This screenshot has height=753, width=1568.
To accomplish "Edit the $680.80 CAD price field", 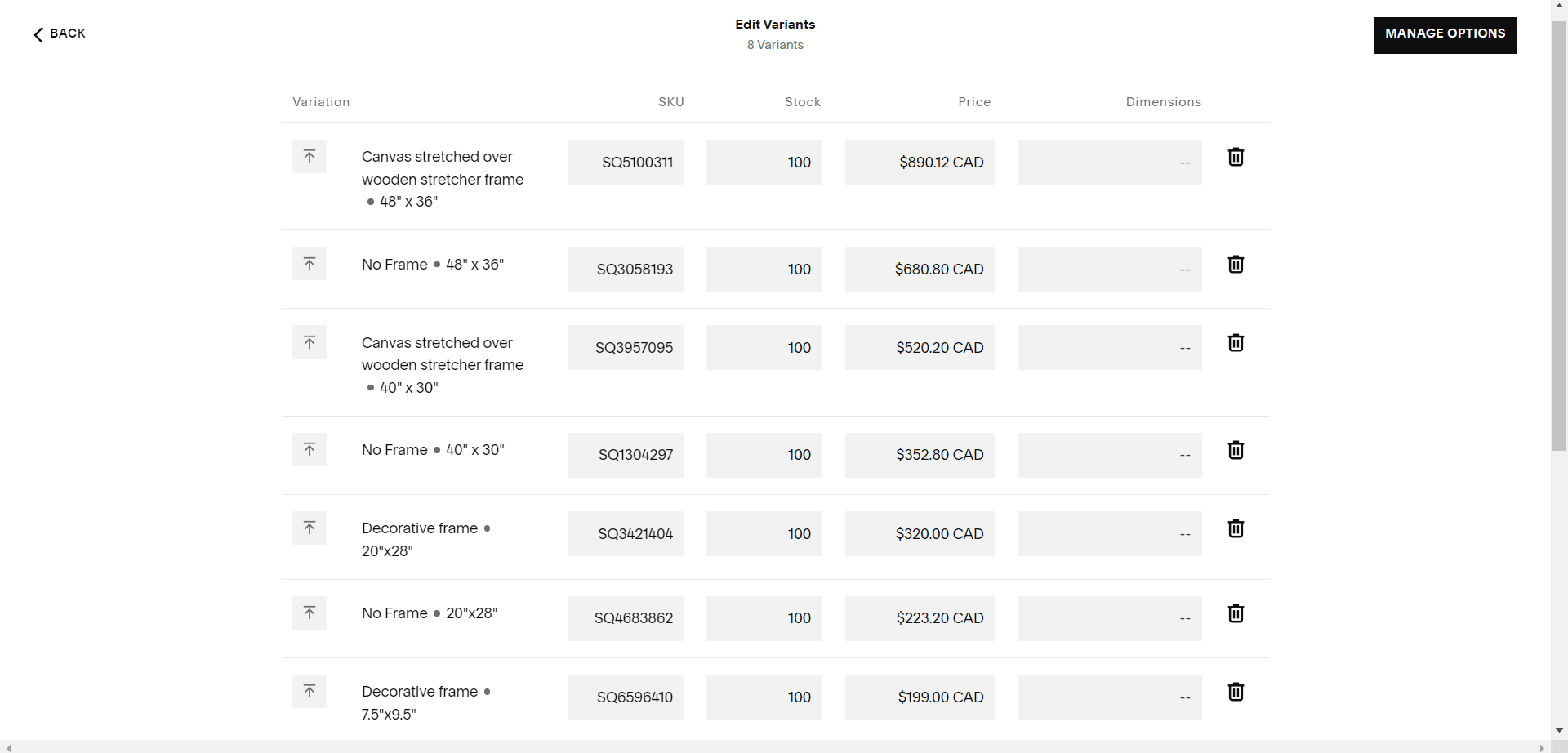I will [920, 269].
